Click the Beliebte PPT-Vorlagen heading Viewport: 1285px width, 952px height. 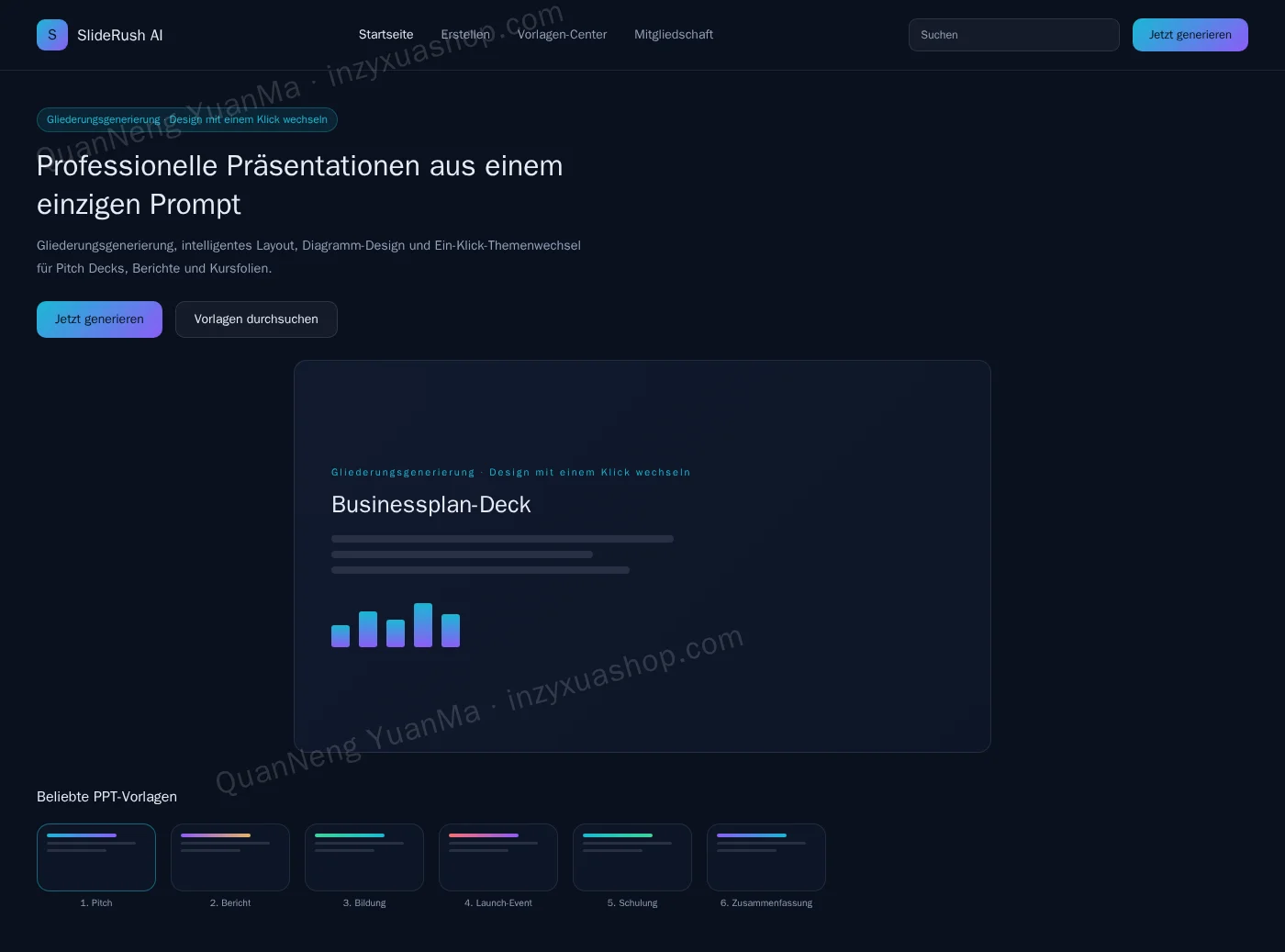106,797
